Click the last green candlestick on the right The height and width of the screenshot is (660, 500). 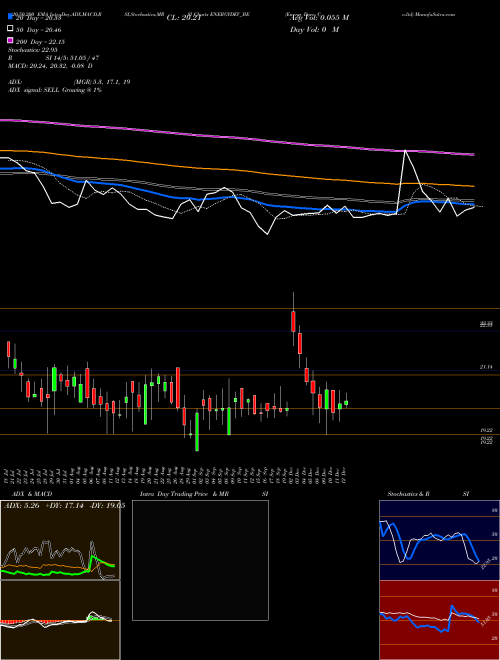(346, 403)
